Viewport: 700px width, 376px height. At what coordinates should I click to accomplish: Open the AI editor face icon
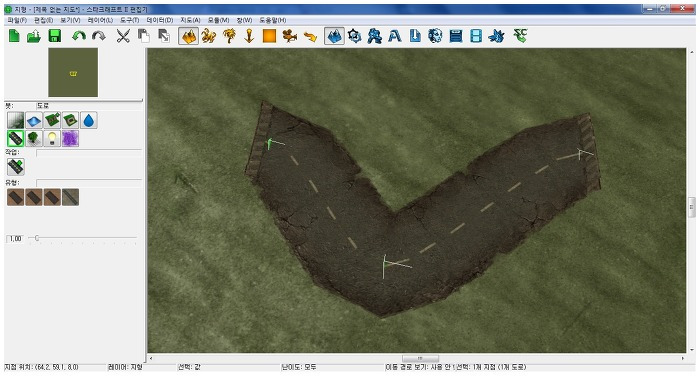point(435,36)
